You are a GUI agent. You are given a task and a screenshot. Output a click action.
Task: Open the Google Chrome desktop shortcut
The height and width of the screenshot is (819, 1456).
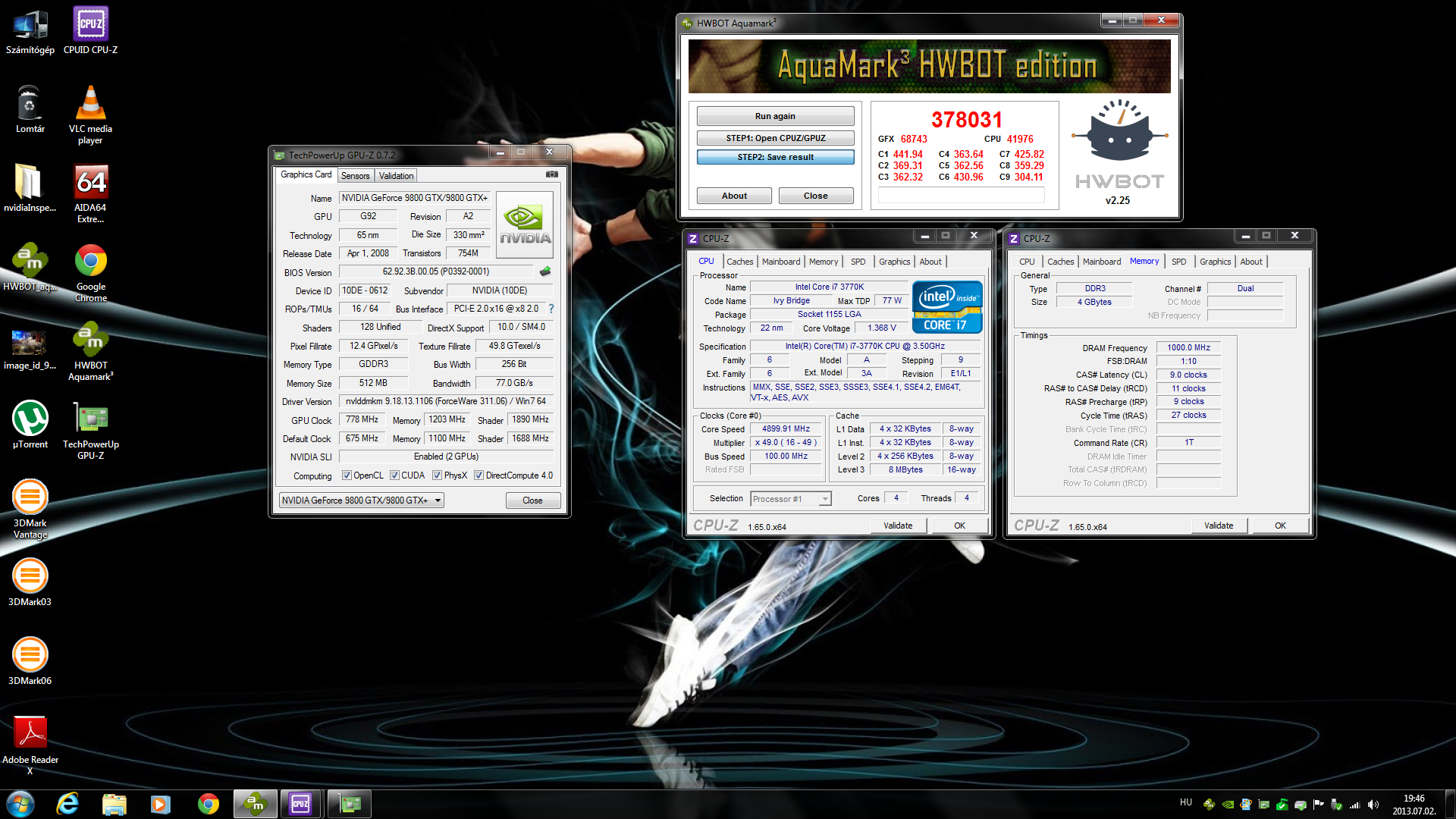[x=90, y=273]
